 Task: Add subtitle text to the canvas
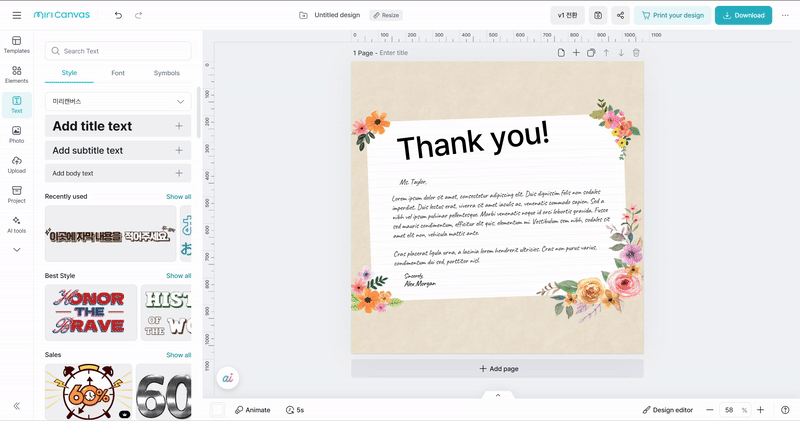118,151
